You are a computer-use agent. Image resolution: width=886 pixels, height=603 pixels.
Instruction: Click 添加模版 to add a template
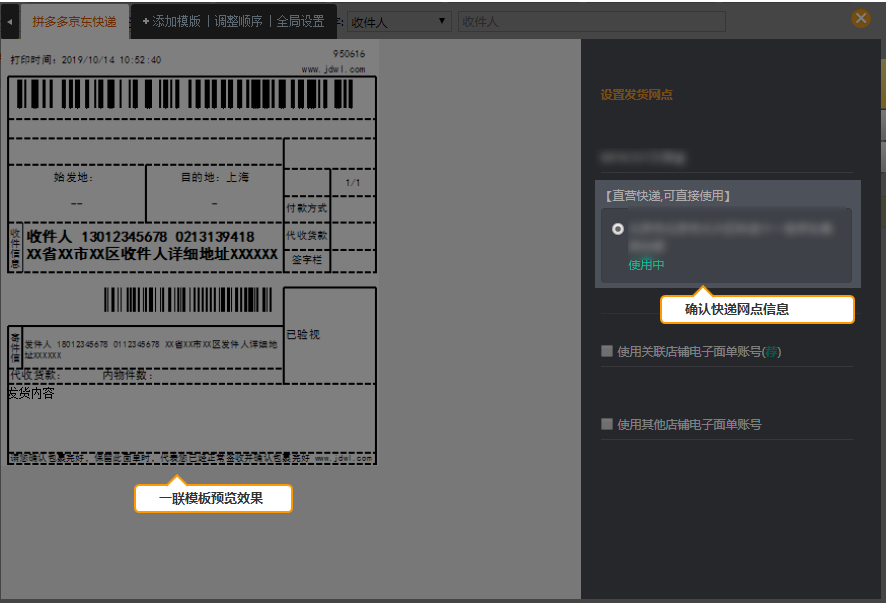171,21
